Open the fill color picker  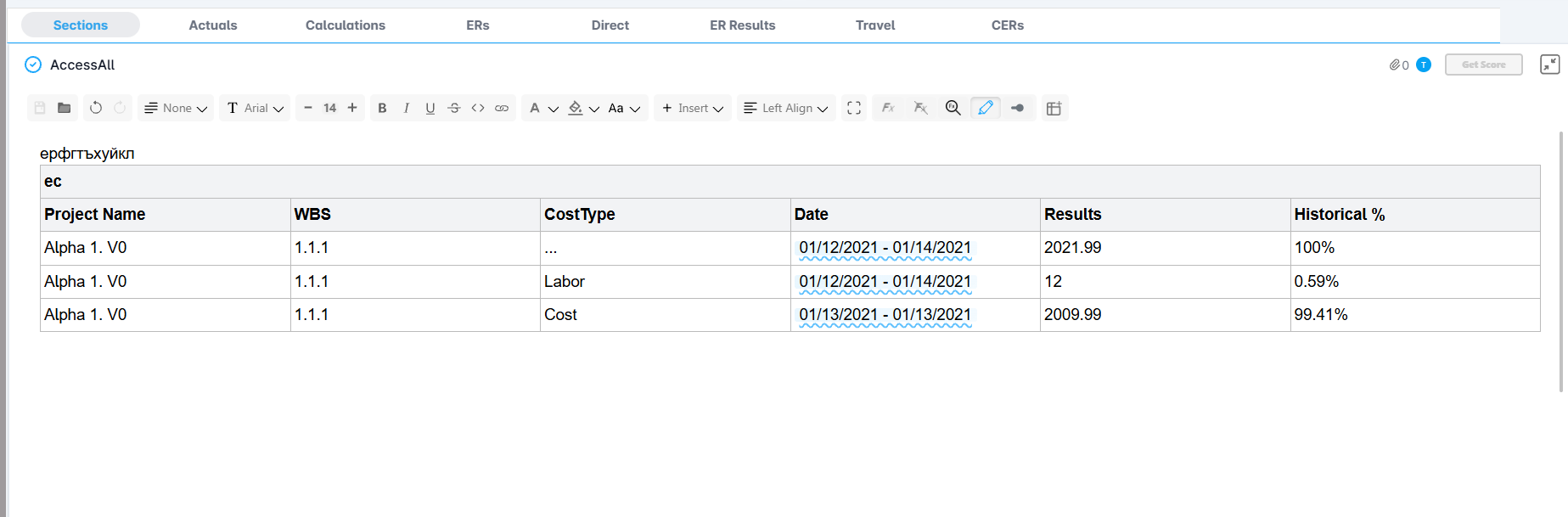tap(582, 108)
